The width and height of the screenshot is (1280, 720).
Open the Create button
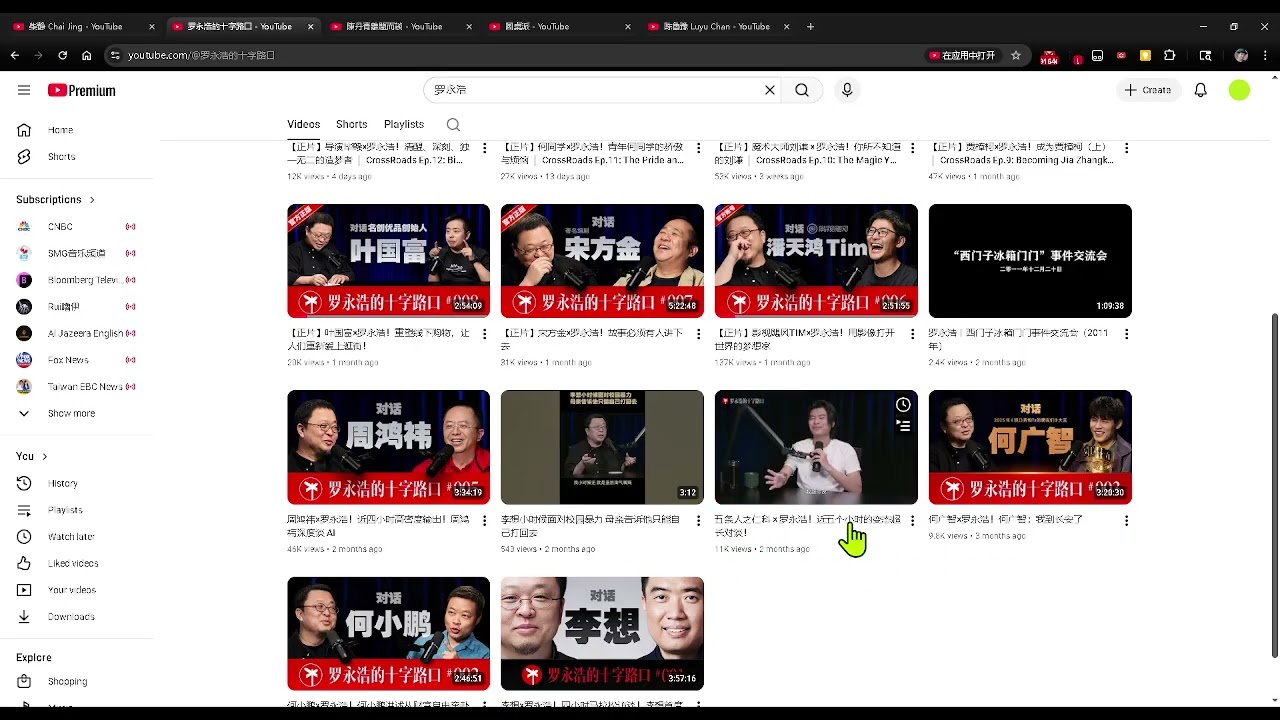[1148, 90]
